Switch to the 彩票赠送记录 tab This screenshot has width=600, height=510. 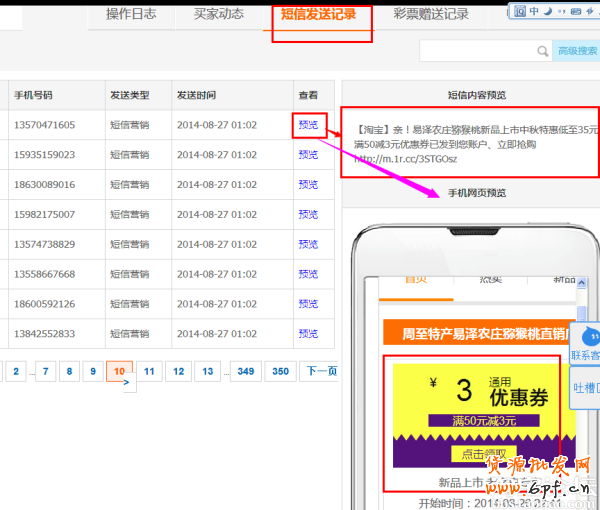click(x=431, y=15)
